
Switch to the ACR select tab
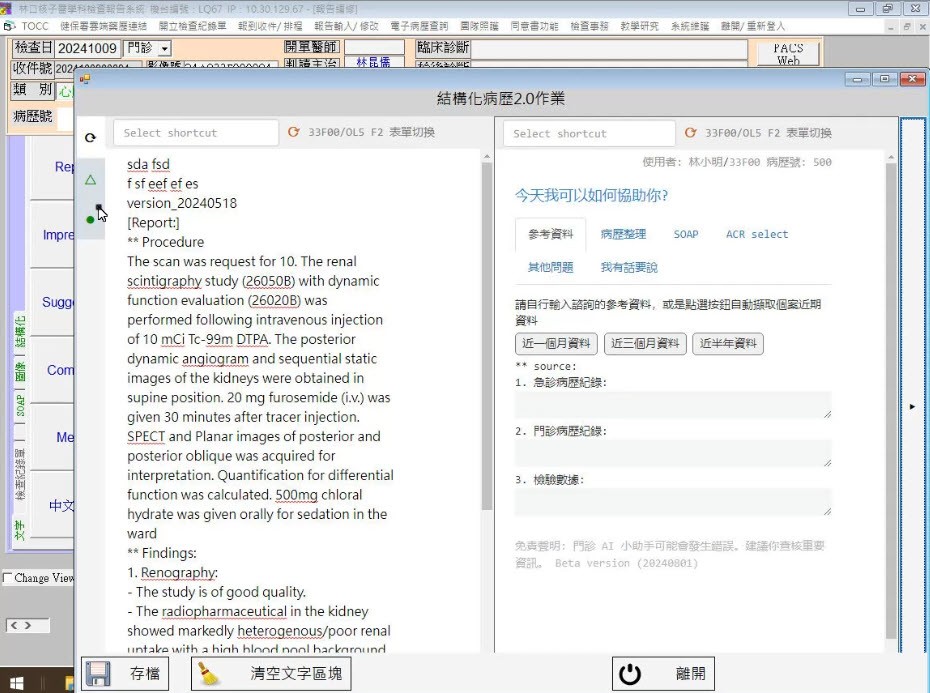pyautogui.click(x=756, y=234)
